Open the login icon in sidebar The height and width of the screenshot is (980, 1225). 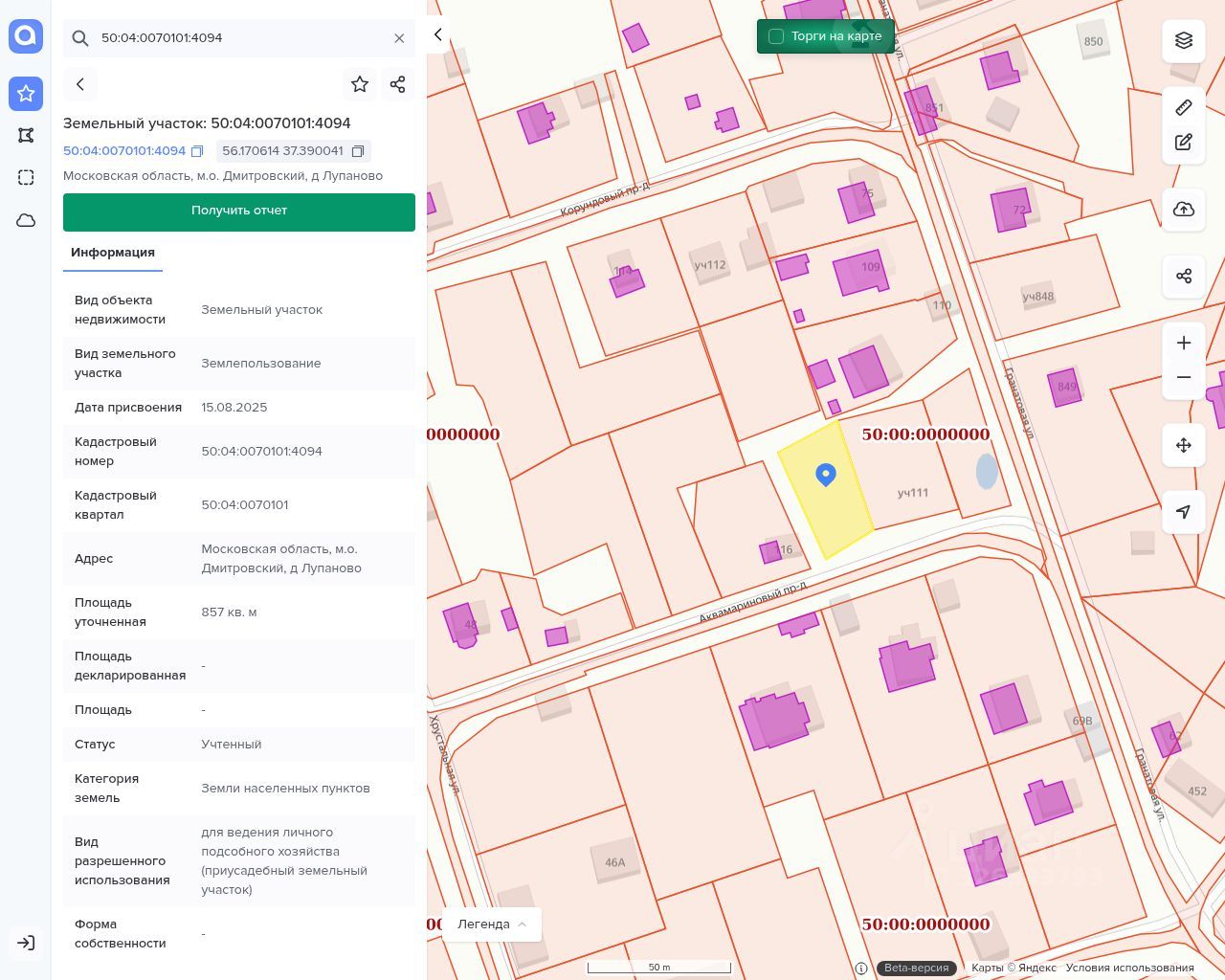(26, 943)
